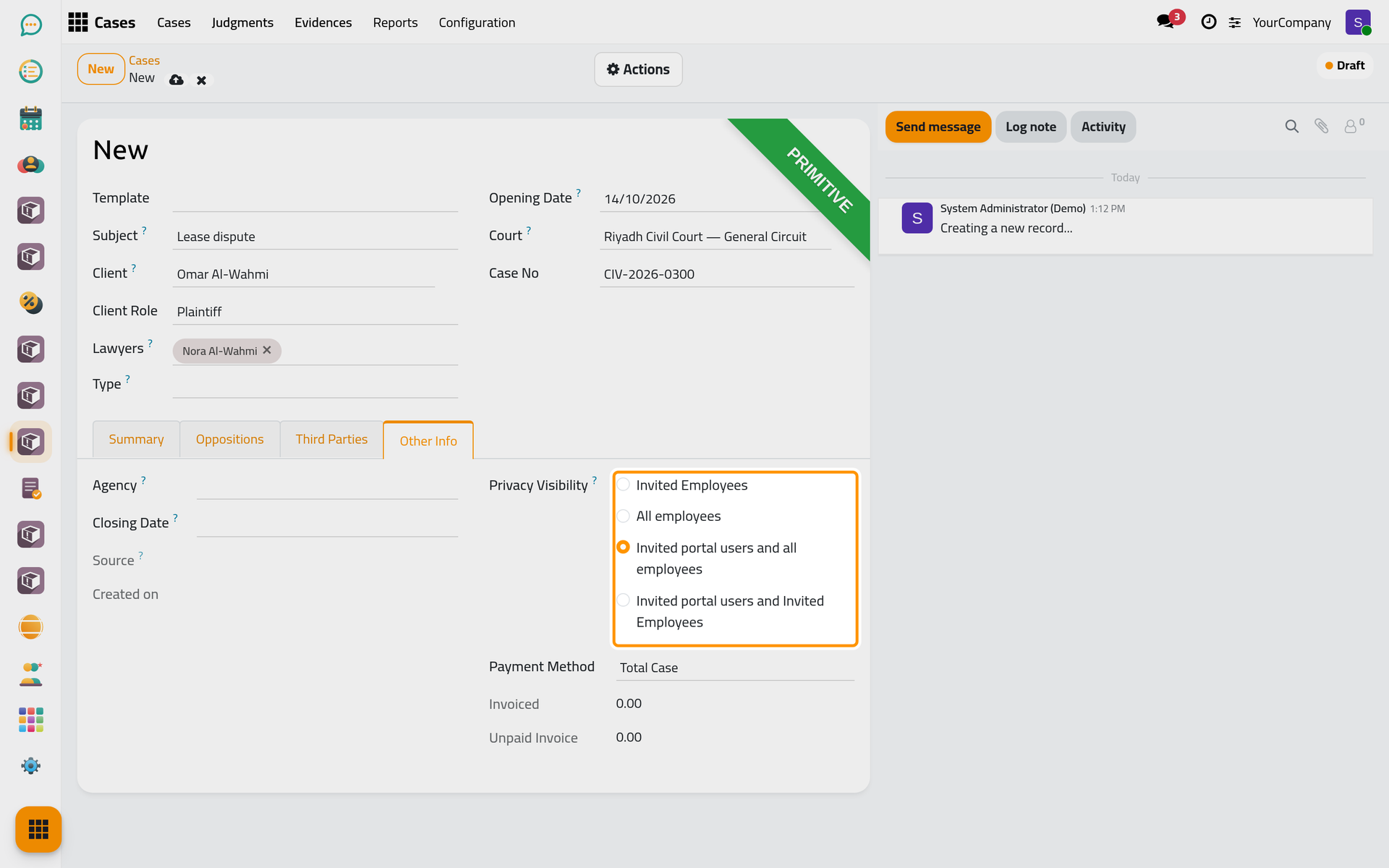Switch to the Oppositions tab
The image size is (1389, 868).
click(x=229, y=439)
